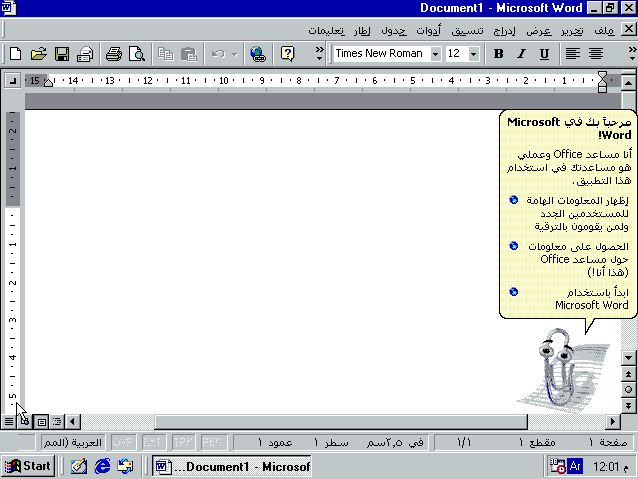Click the Windows Start button
The height and width of the screenshot is (479, 638).
pyautogui.click(x=28, y=466)
